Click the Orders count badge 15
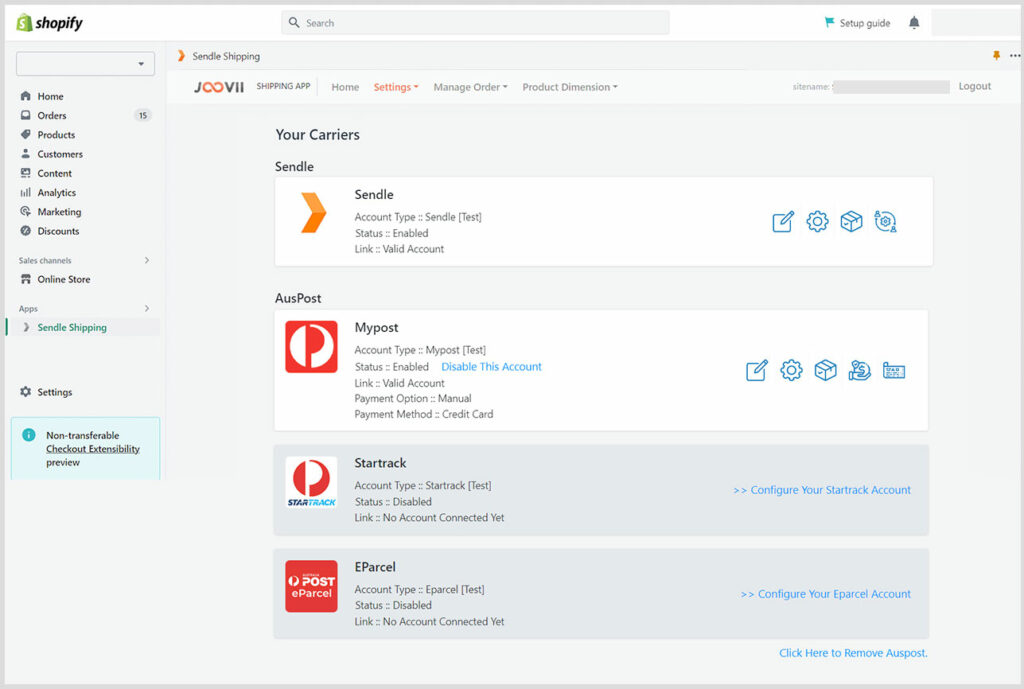The width and height of the screenshot is (1024, 689). pos(142,116)
